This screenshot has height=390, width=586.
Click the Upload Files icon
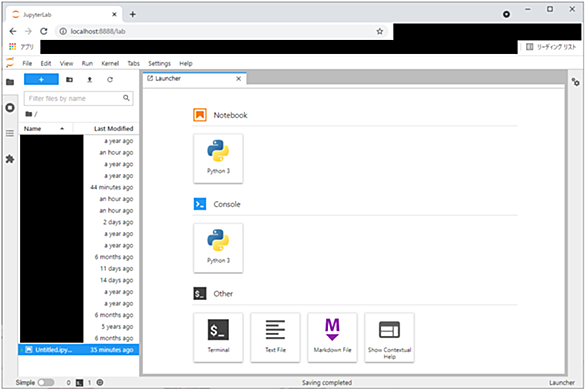(x=90, y=80)
